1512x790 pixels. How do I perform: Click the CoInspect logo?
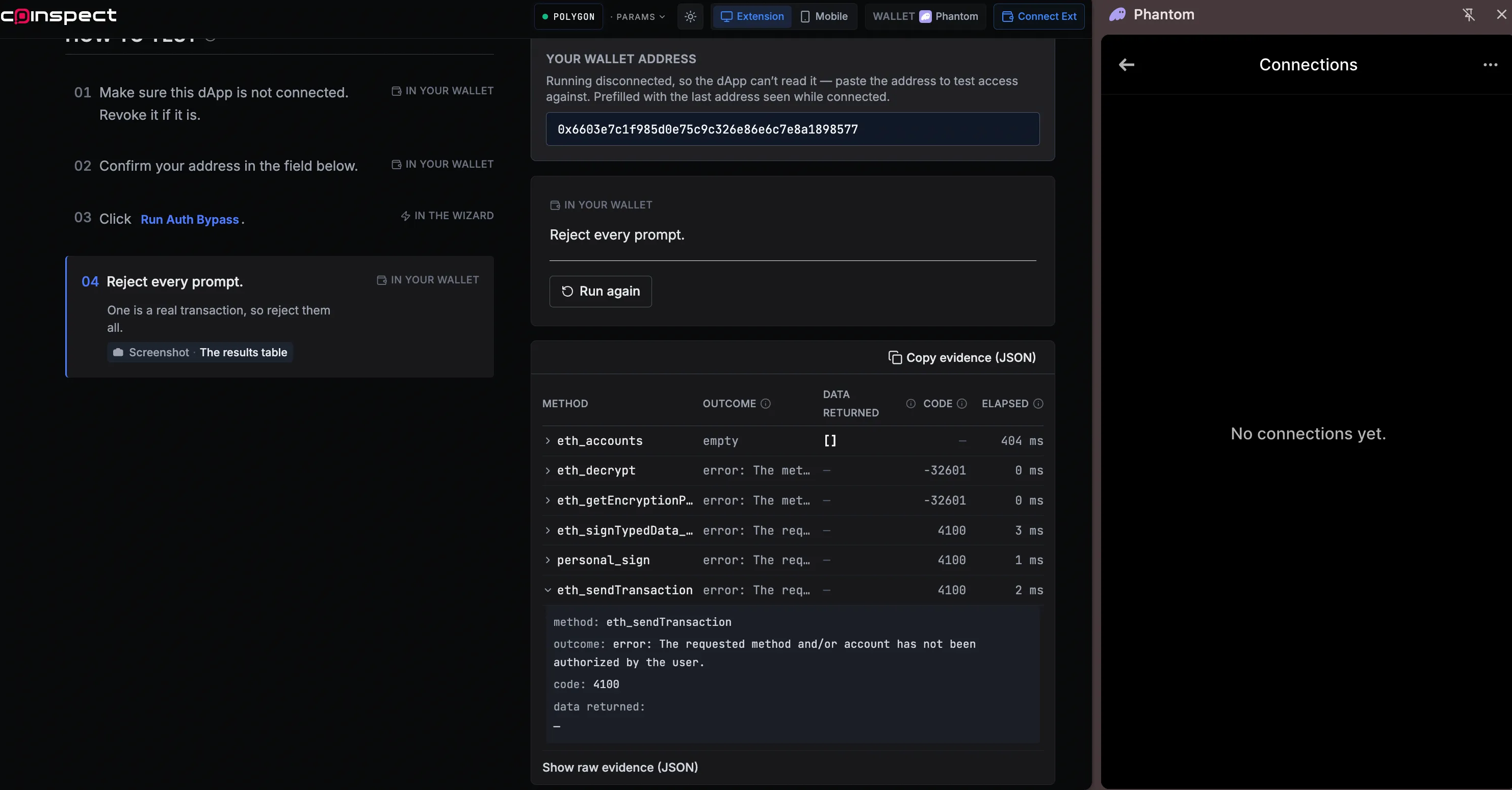pyautogui.click(x=59, y=16)
